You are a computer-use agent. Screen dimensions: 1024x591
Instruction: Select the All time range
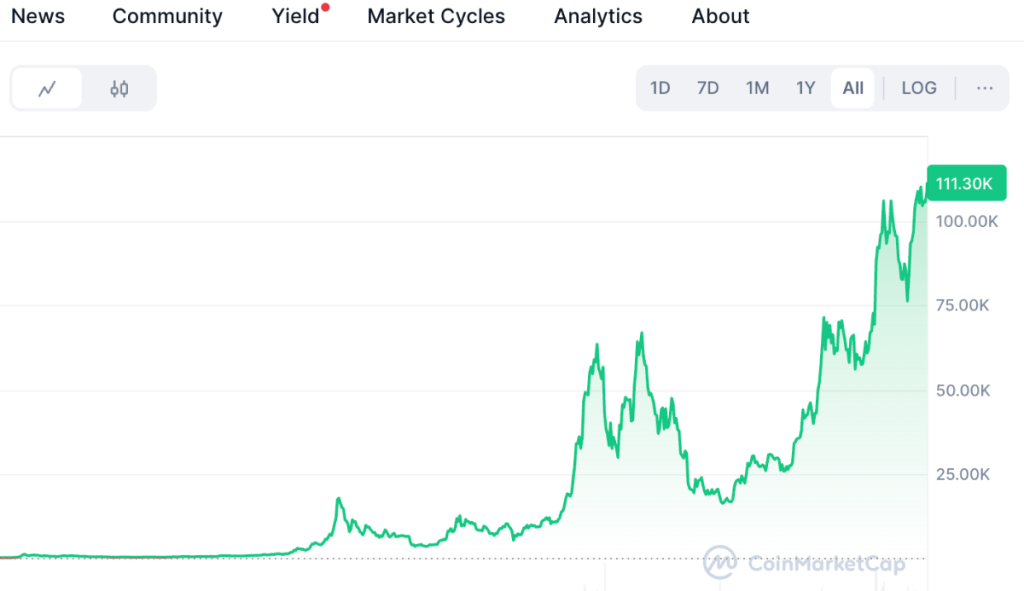[x=853, y=88]
